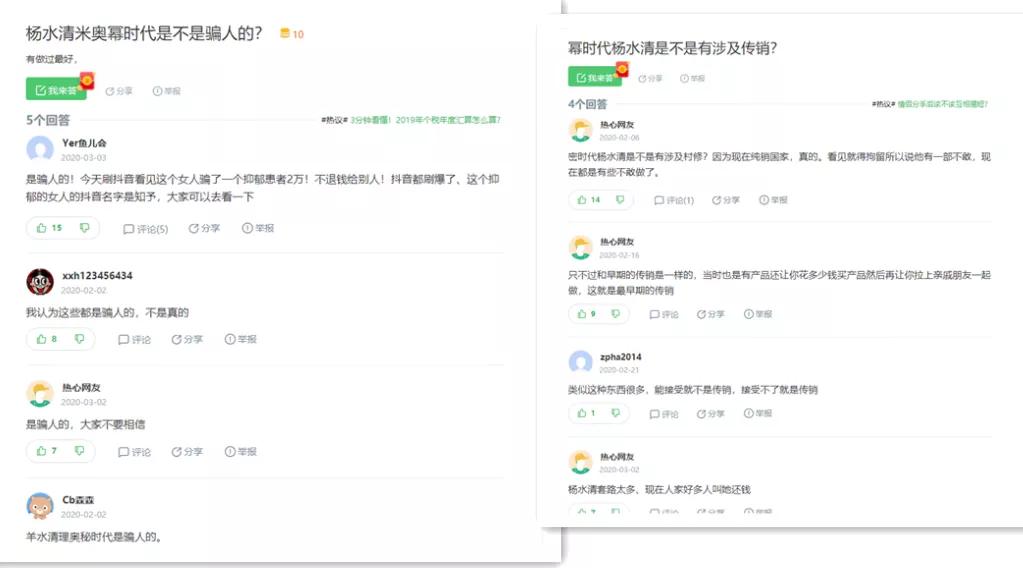The height and width of the screenshot is (568, 1023).
Task: Click the reward coin count 10 beside title
Action: click(292, 34)
